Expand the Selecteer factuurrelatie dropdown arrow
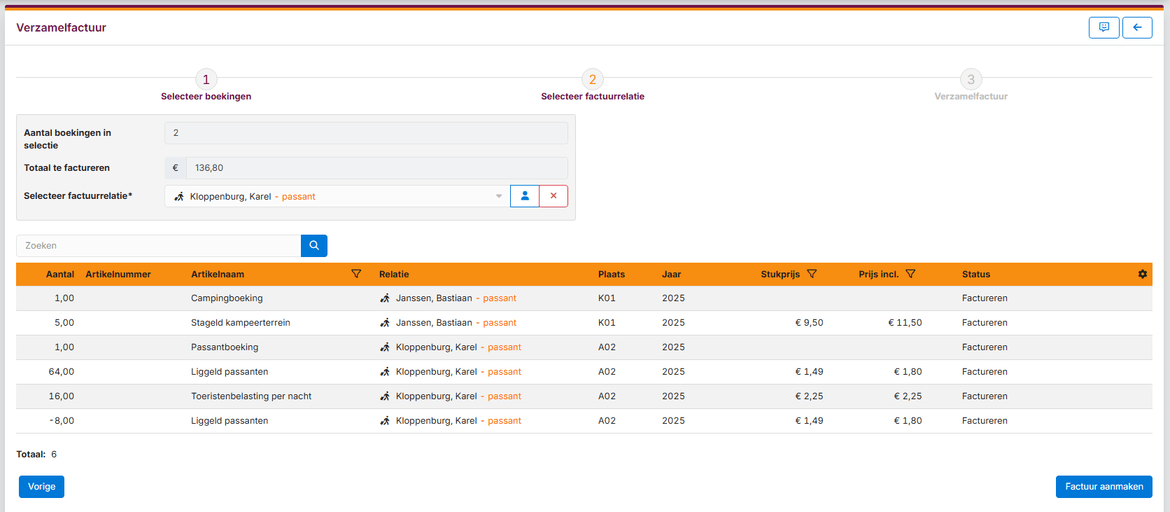The height and width of the screenshot is (512, 1170). point(499,197)
